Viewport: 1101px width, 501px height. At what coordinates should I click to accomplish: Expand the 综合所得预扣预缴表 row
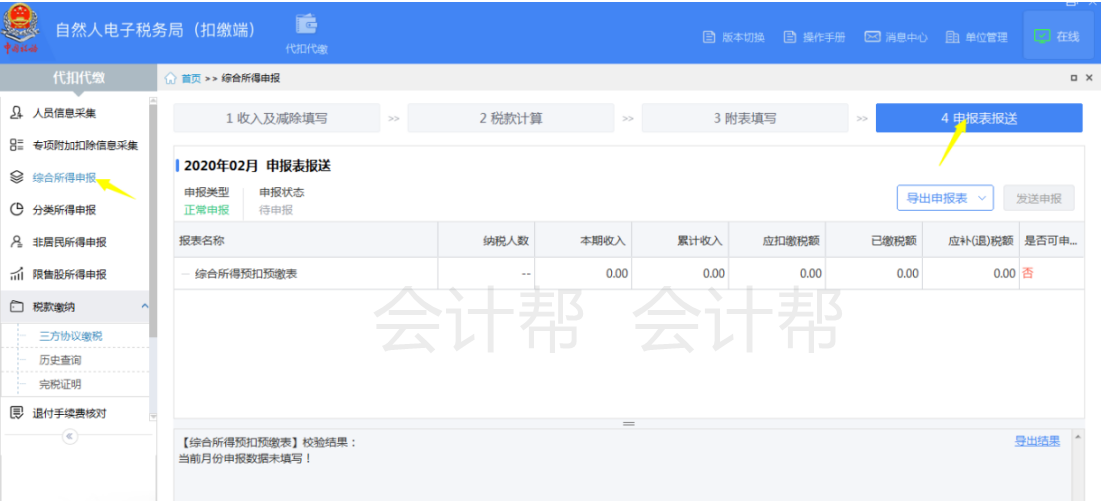point(185,273)
